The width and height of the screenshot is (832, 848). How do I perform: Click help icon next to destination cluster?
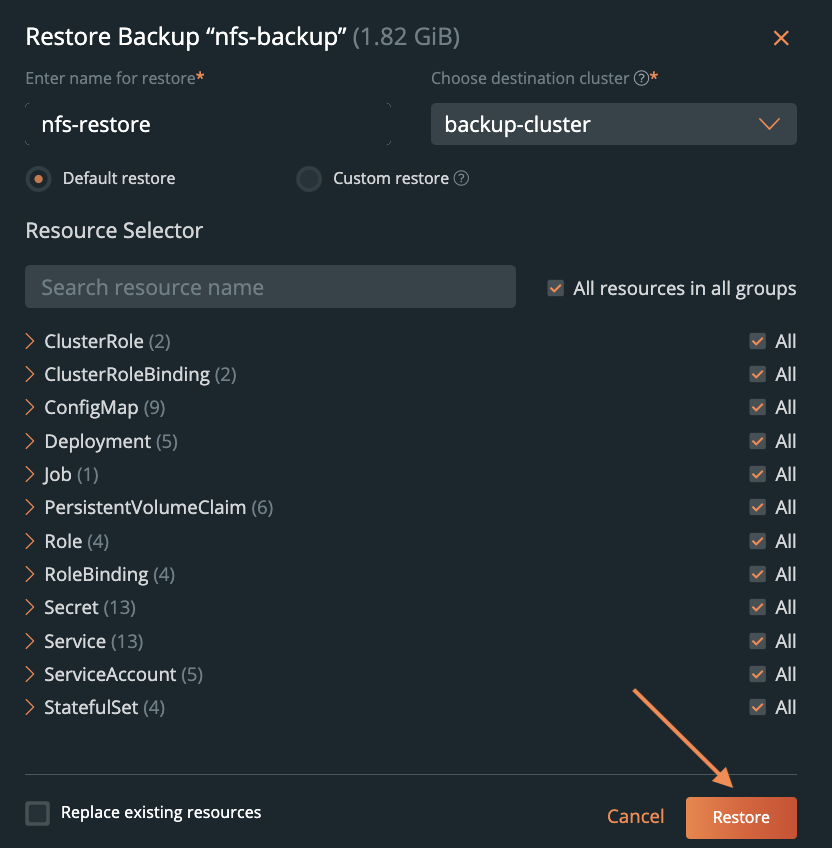coord(642,78)
